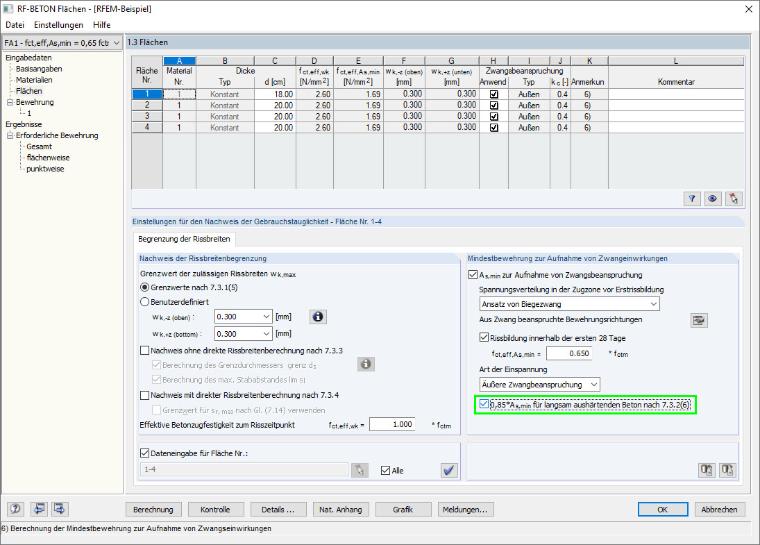The height and width of the screenshot is (545, 760).
Task: Confirm with the OK button
Action: 663,510
